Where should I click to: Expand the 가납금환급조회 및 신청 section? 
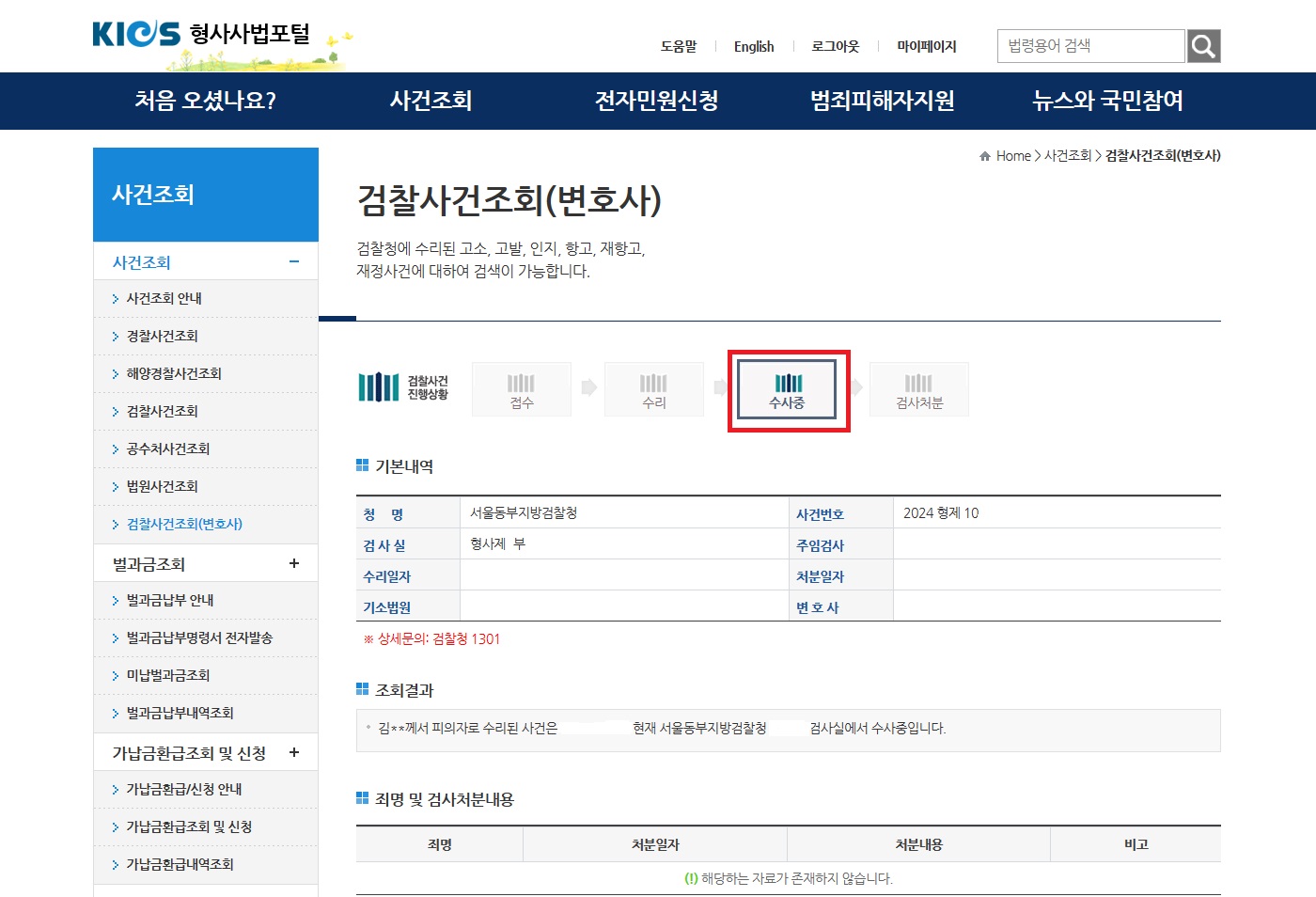pyautogui.click(x=293, y=751)
